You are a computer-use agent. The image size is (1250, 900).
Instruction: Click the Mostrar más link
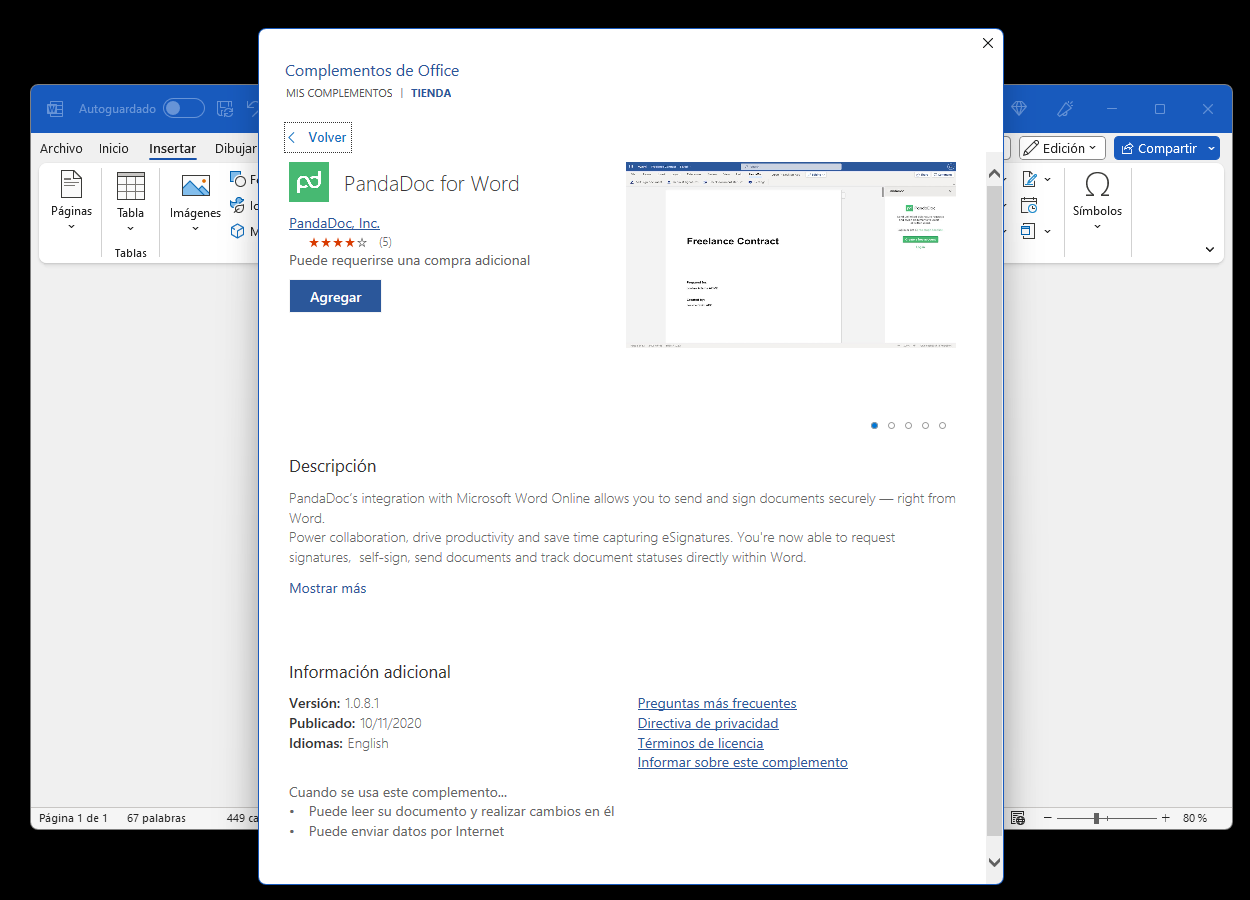[328, 588]
